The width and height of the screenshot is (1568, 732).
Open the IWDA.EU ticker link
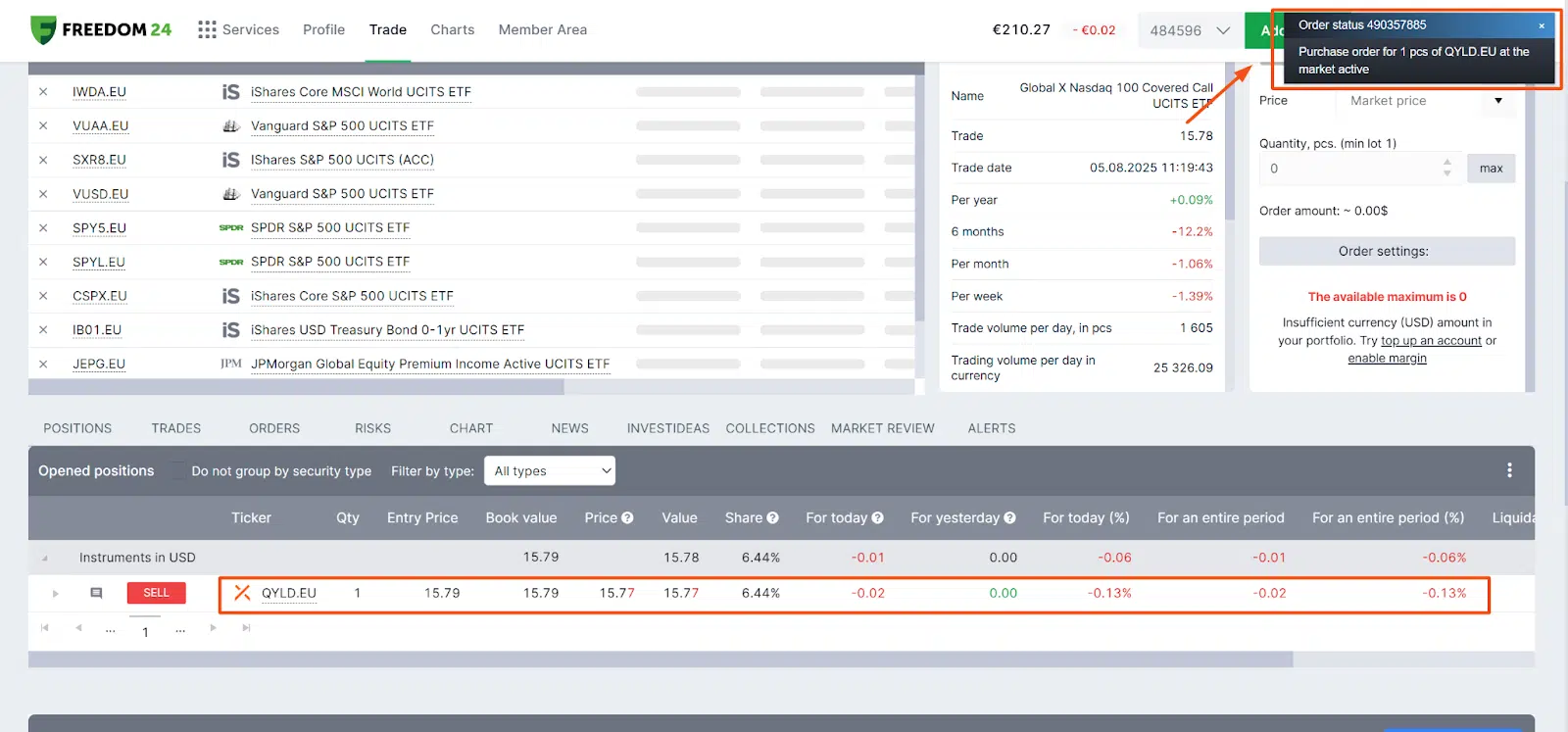coord(99,92)
